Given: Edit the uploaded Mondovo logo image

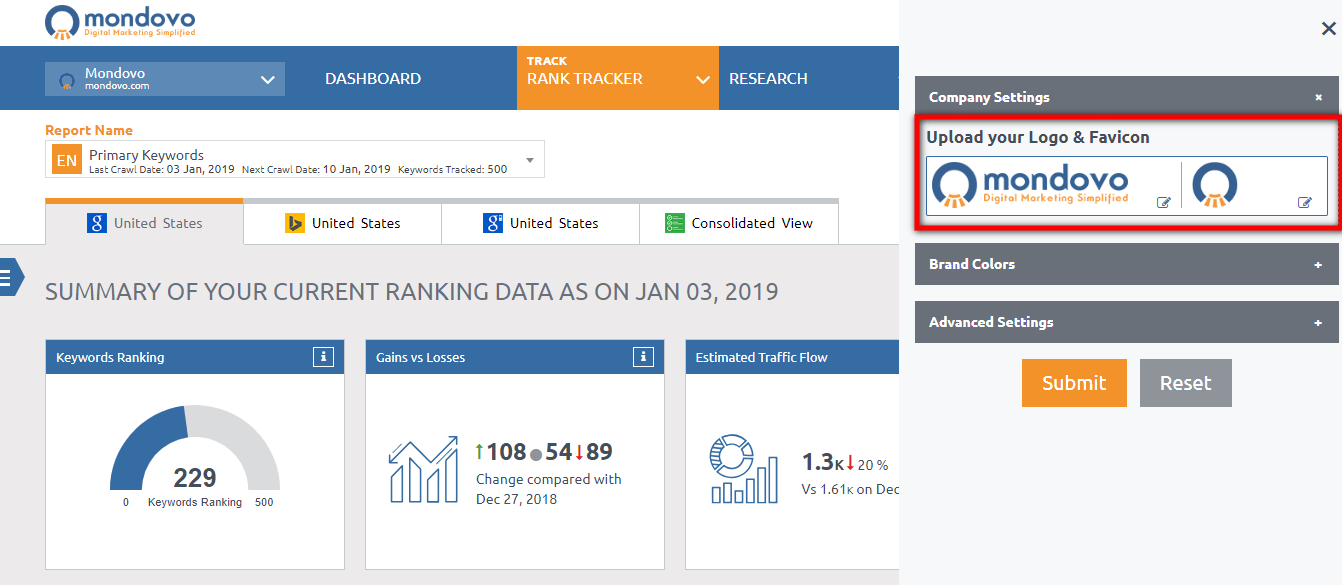Looking at the screenshot, I should point(1163,203).
